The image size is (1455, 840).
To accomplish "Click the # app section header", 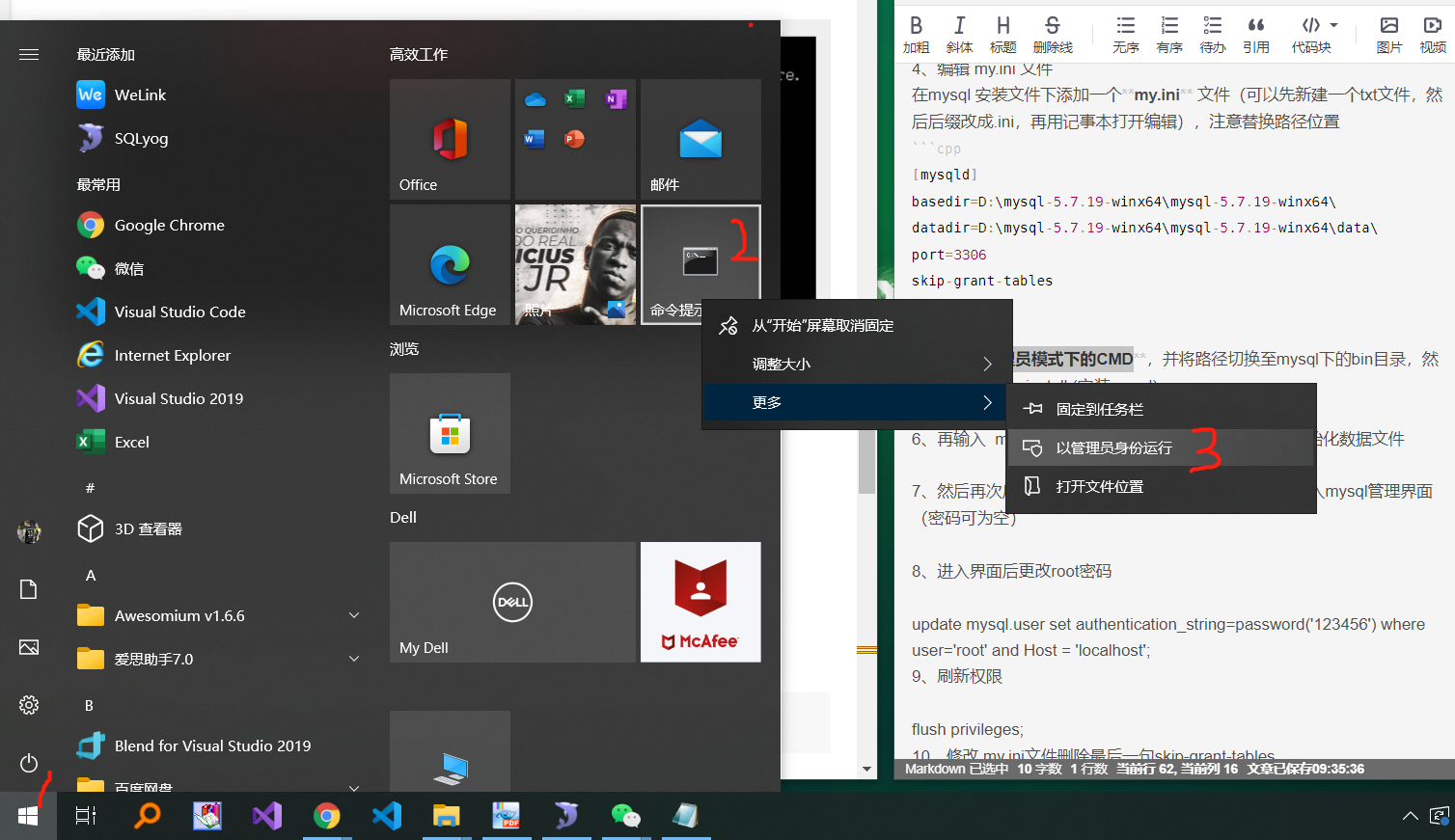I will click(x=90, y=488).
